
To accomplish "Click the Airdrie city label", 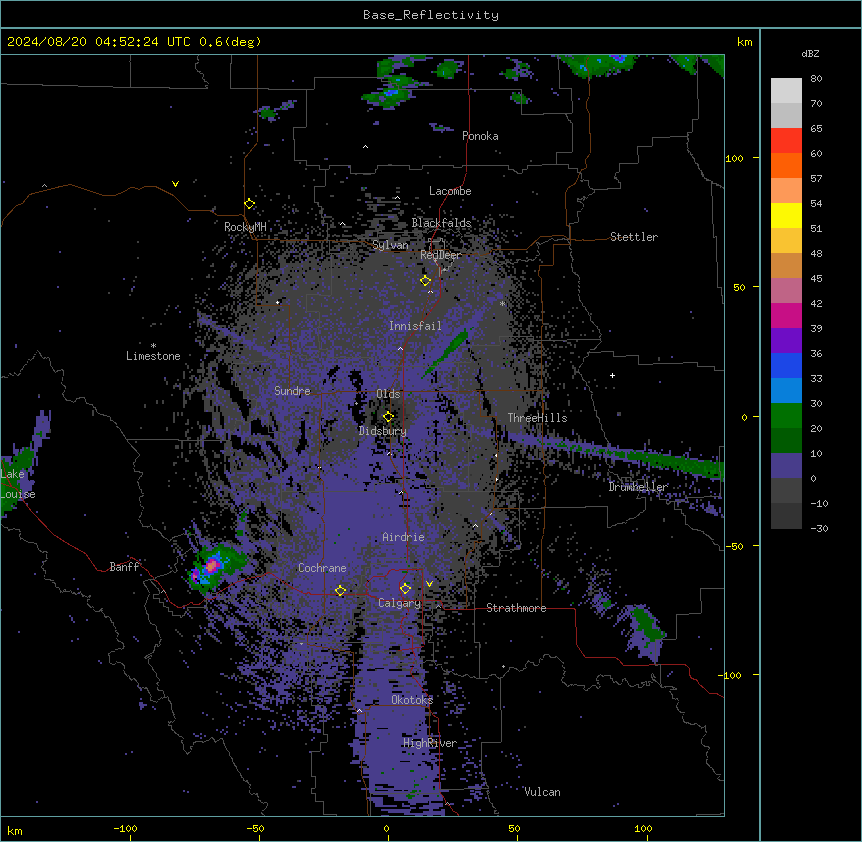I will pyautogui.click(x=403, y=537).
